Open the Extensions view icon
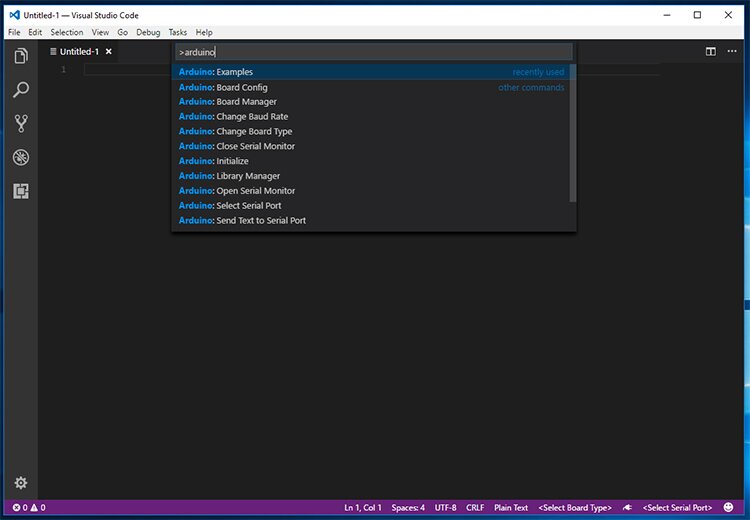This screenshot has width=750, height=520. tap(21, 191)
